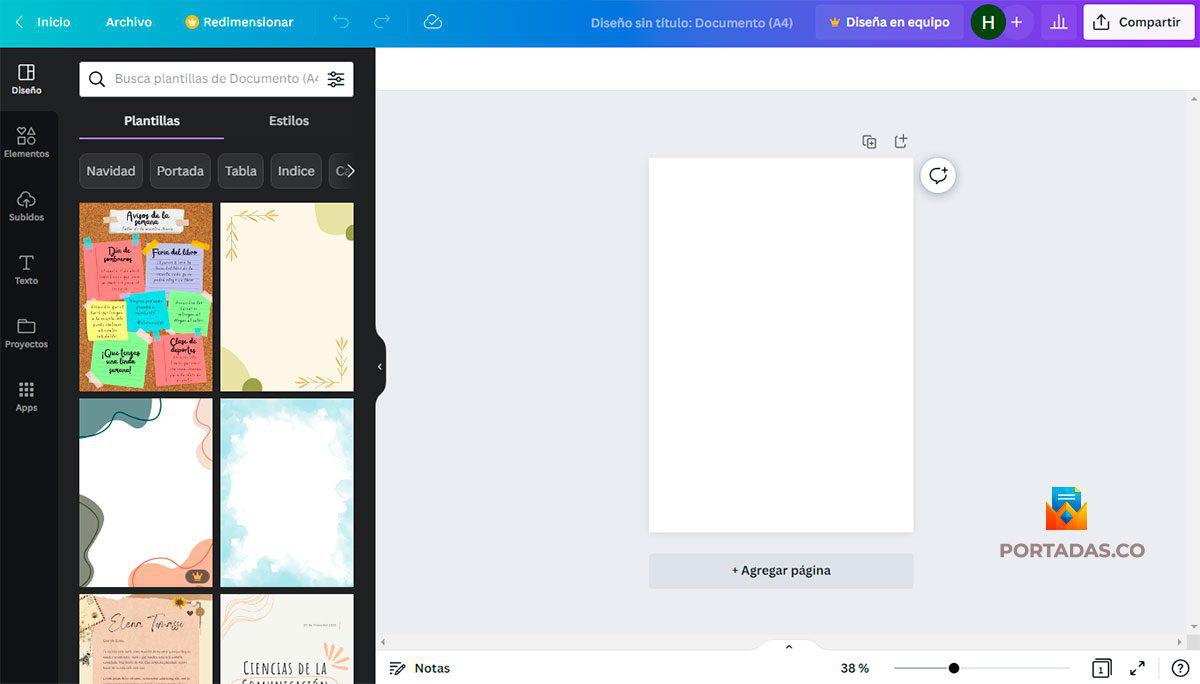Add a new page with Agregar página
This screenshot has width=1200, height=684.
(781, 570)
